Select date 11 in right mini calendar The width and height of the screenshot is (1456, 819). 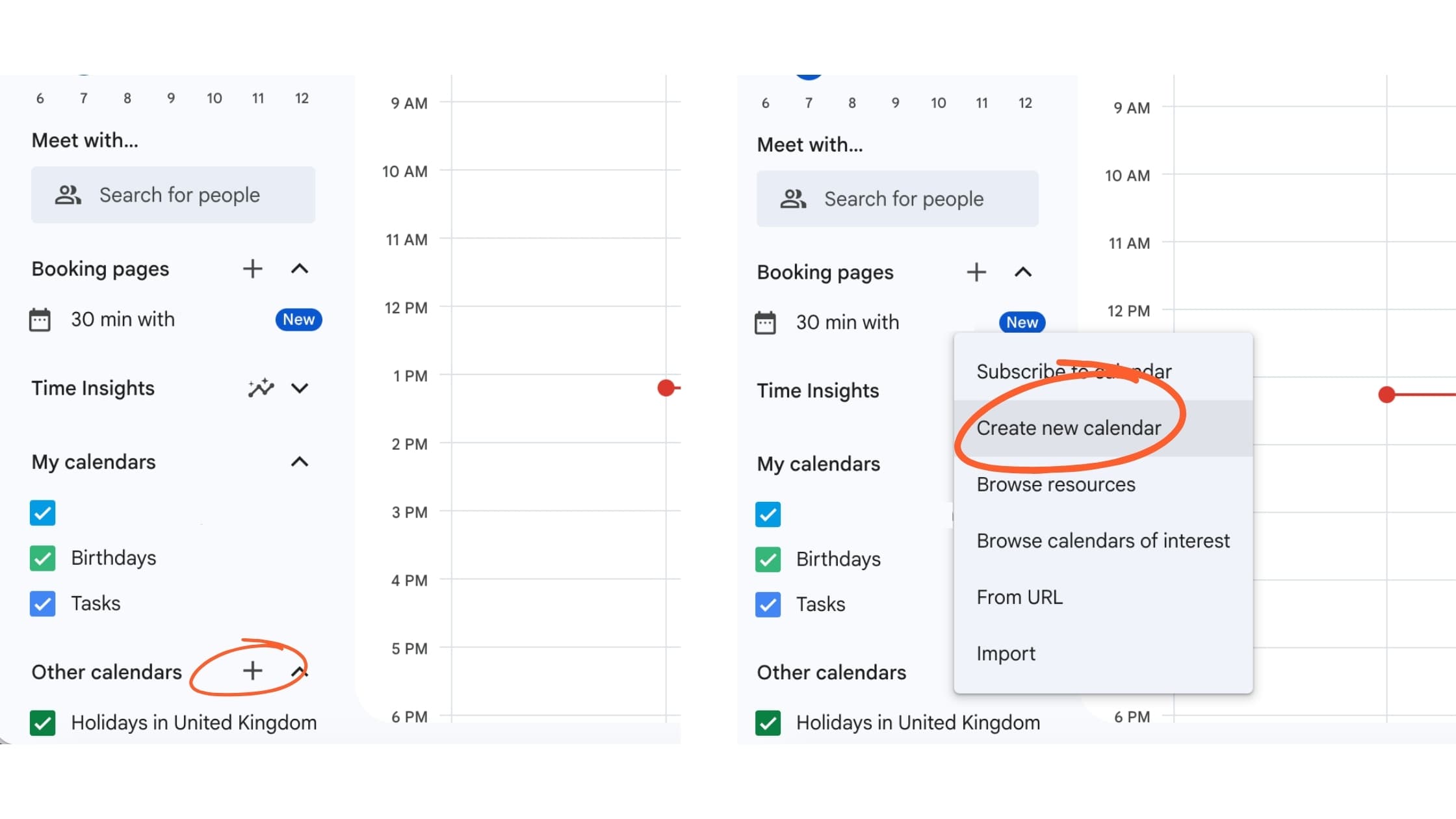[x=981, y=103]
